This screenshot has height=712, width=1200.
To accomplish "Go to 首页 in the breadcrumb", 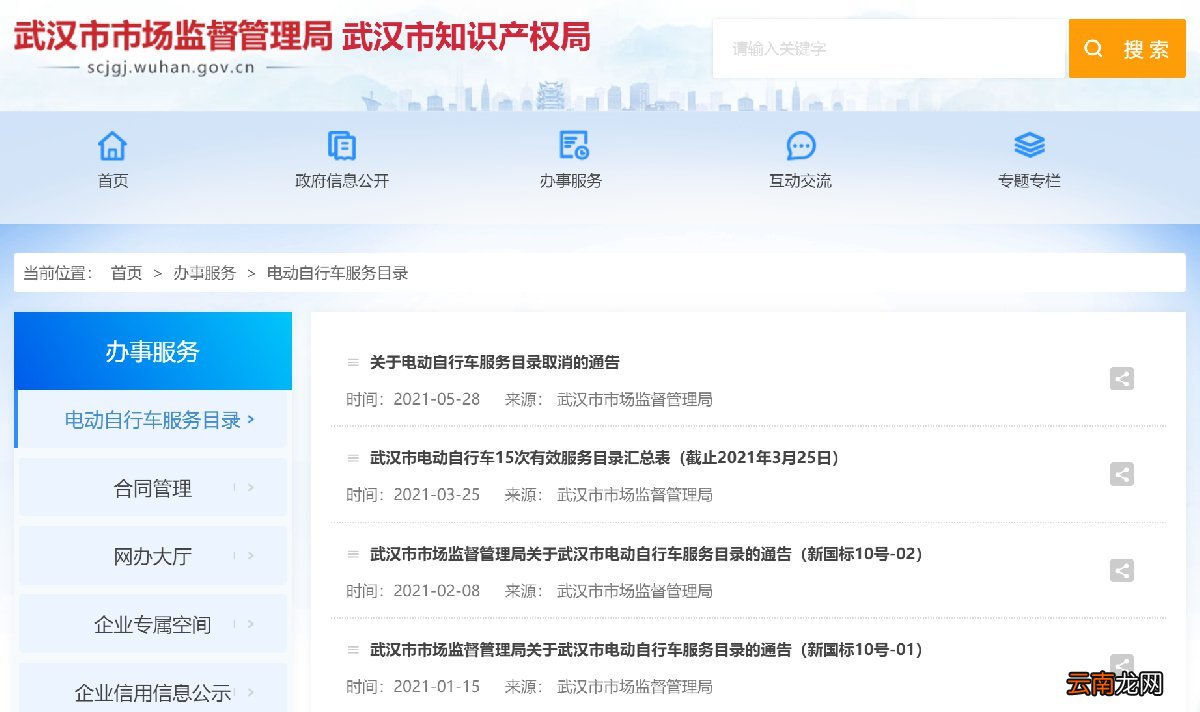I will [x=126, y=273].
